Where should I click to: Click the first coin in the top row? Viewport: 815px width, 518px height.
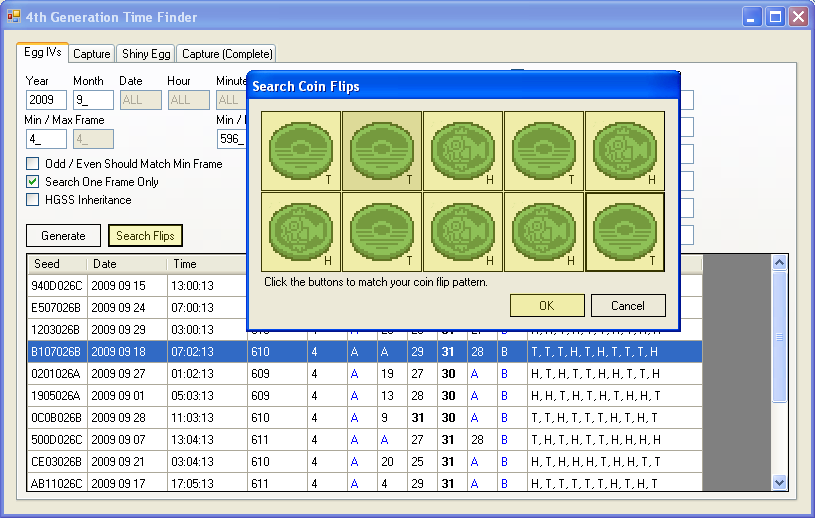point(301,150)
